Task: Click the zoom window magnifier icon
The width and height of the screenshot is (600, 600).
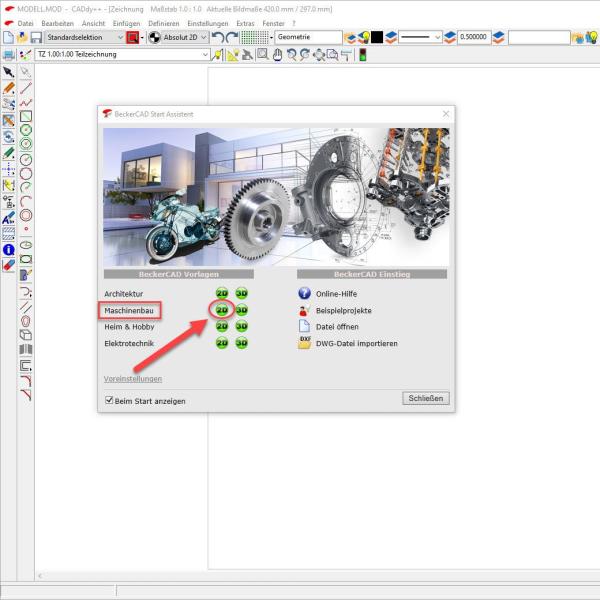Action: (x=262, y=55)
